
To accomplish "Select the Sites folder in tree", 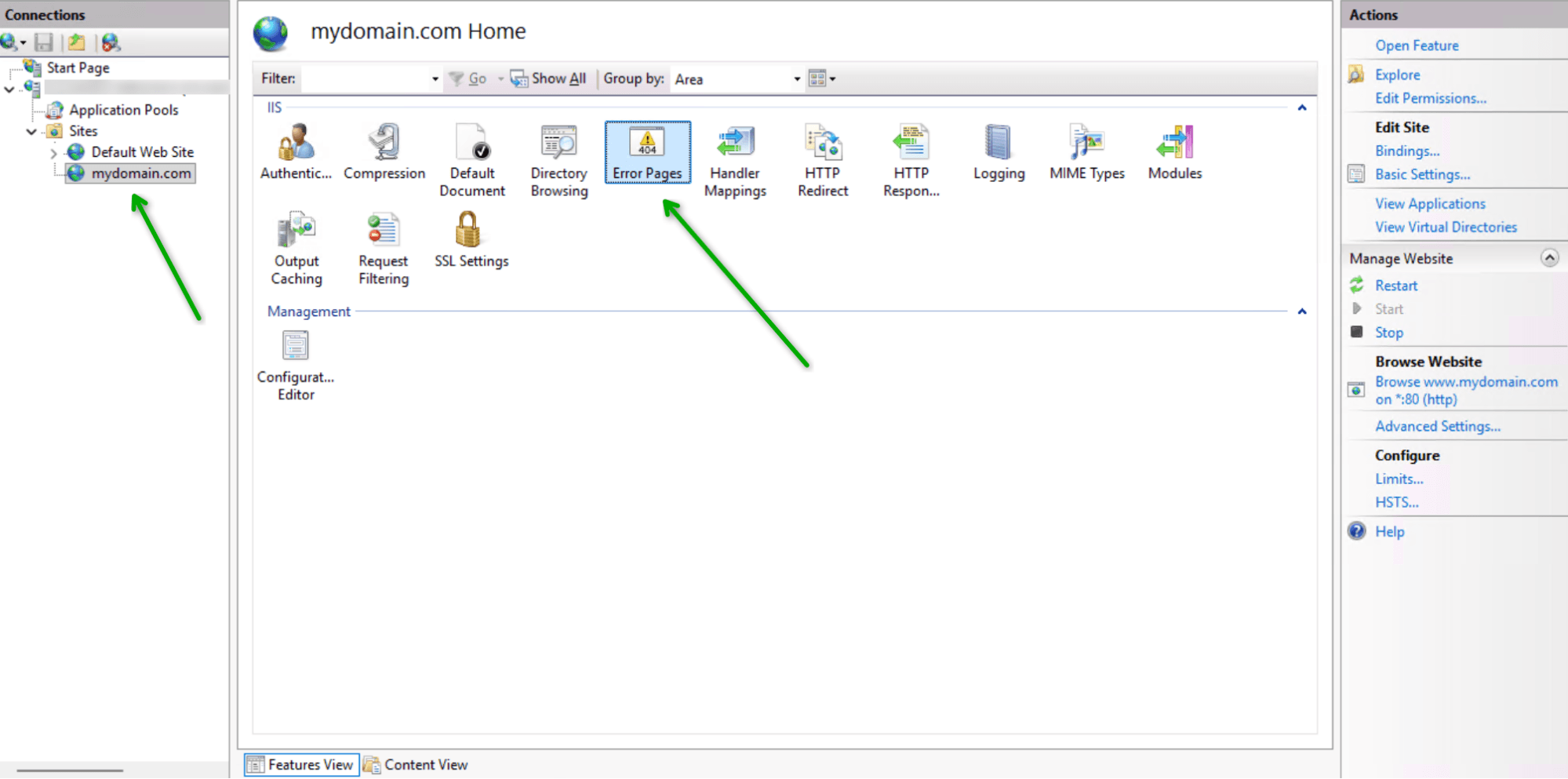I will pyautogui.click(x=82, y=131).
